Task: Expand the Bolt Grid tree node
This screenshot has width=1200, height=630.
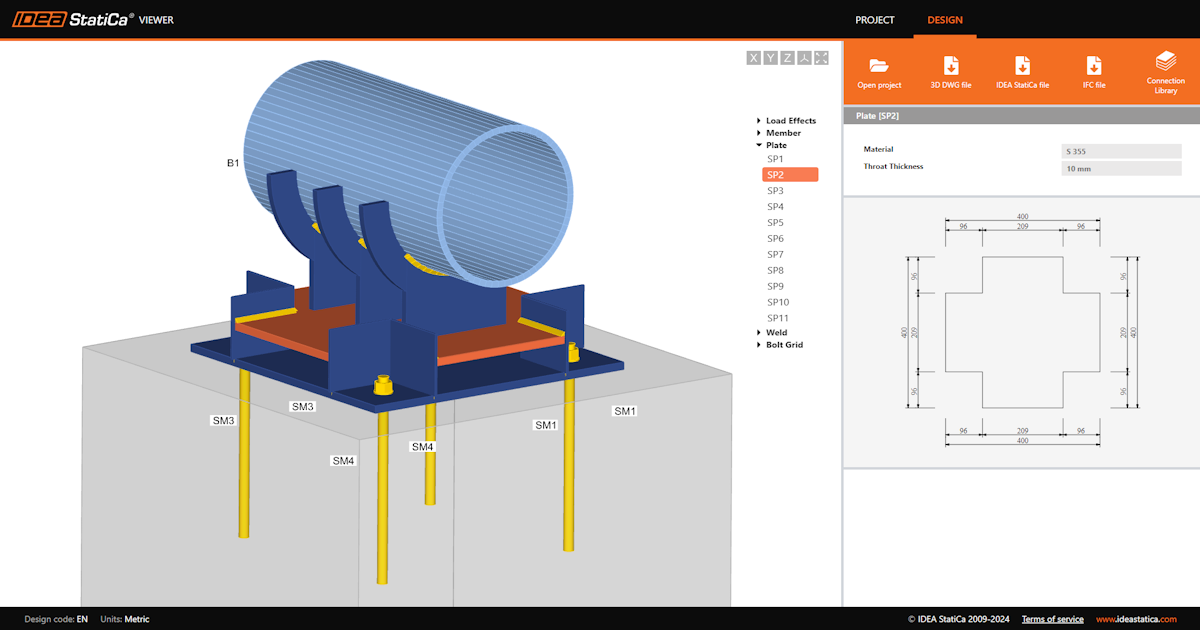Action: [759, 345]
